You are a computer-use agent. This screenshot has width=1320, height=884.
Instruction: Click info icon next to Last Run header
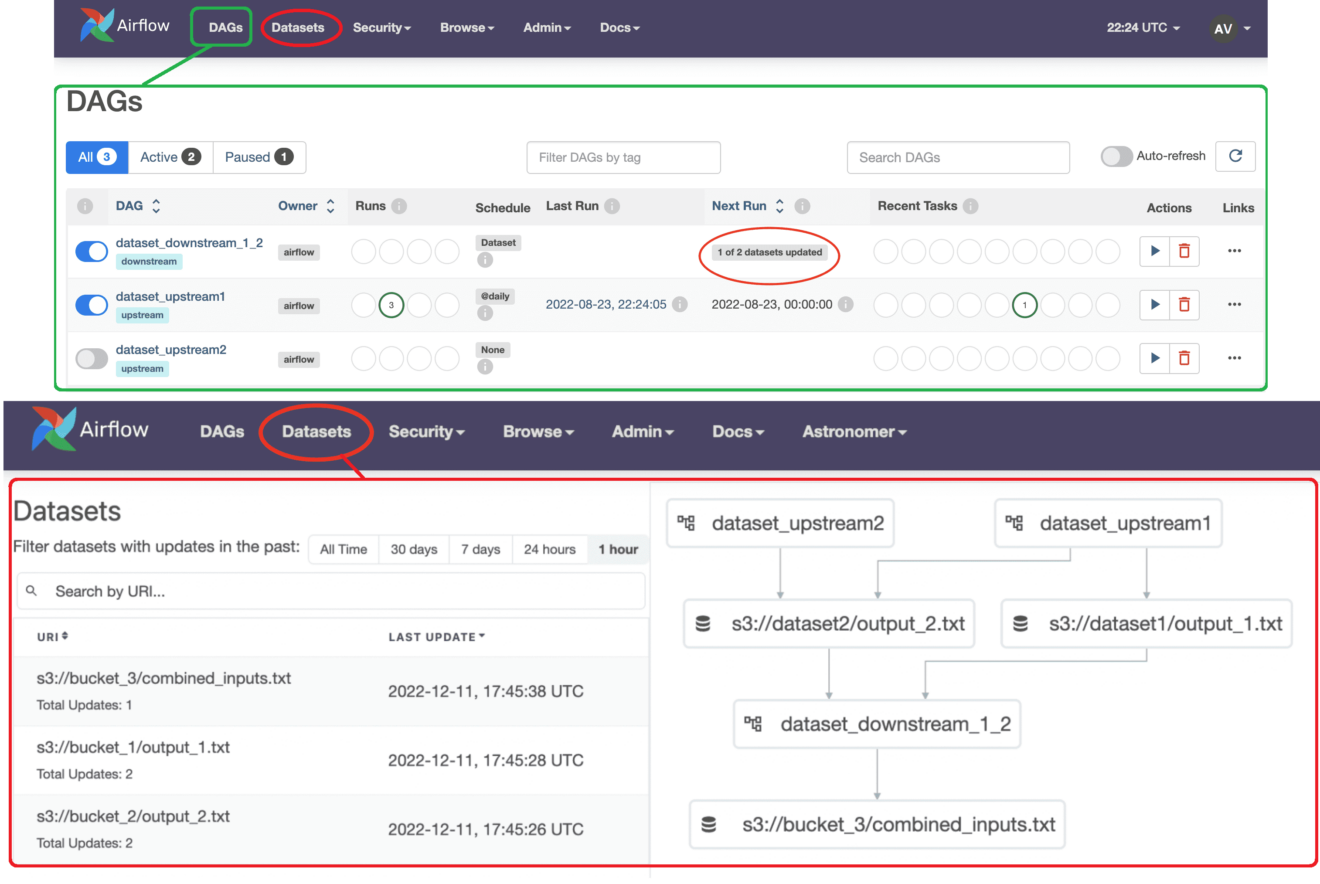pos(612,206)
